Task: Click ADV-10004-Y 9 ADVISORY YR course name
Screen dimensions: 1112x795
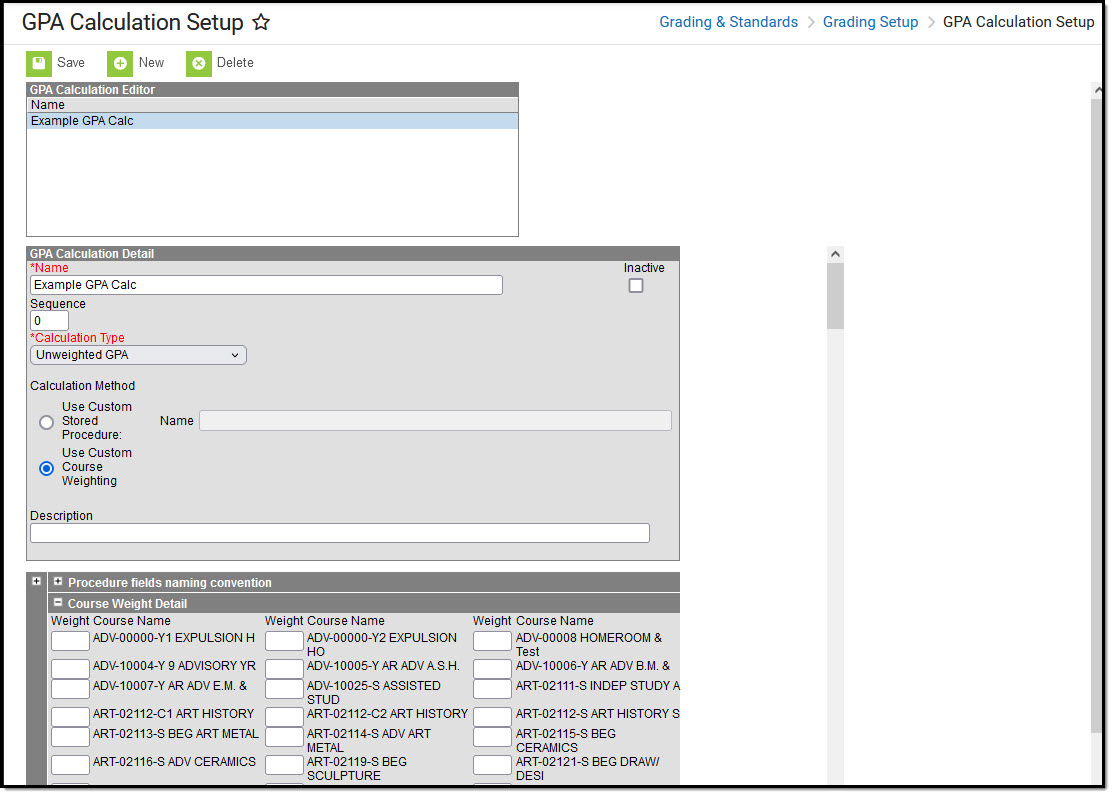Action: click(174, 666)
